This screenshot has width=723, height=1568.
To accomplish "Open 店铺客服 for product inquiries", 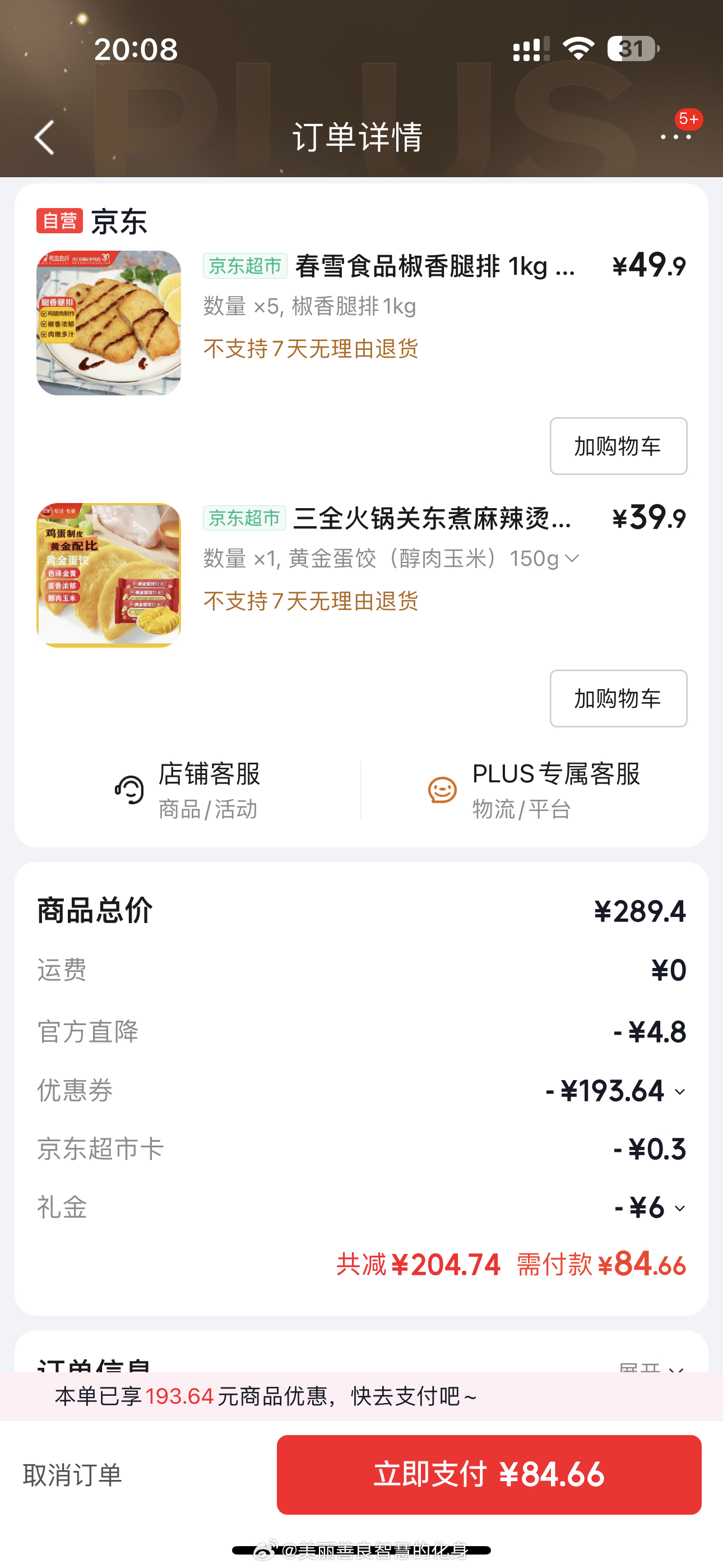I will (208, 790).
